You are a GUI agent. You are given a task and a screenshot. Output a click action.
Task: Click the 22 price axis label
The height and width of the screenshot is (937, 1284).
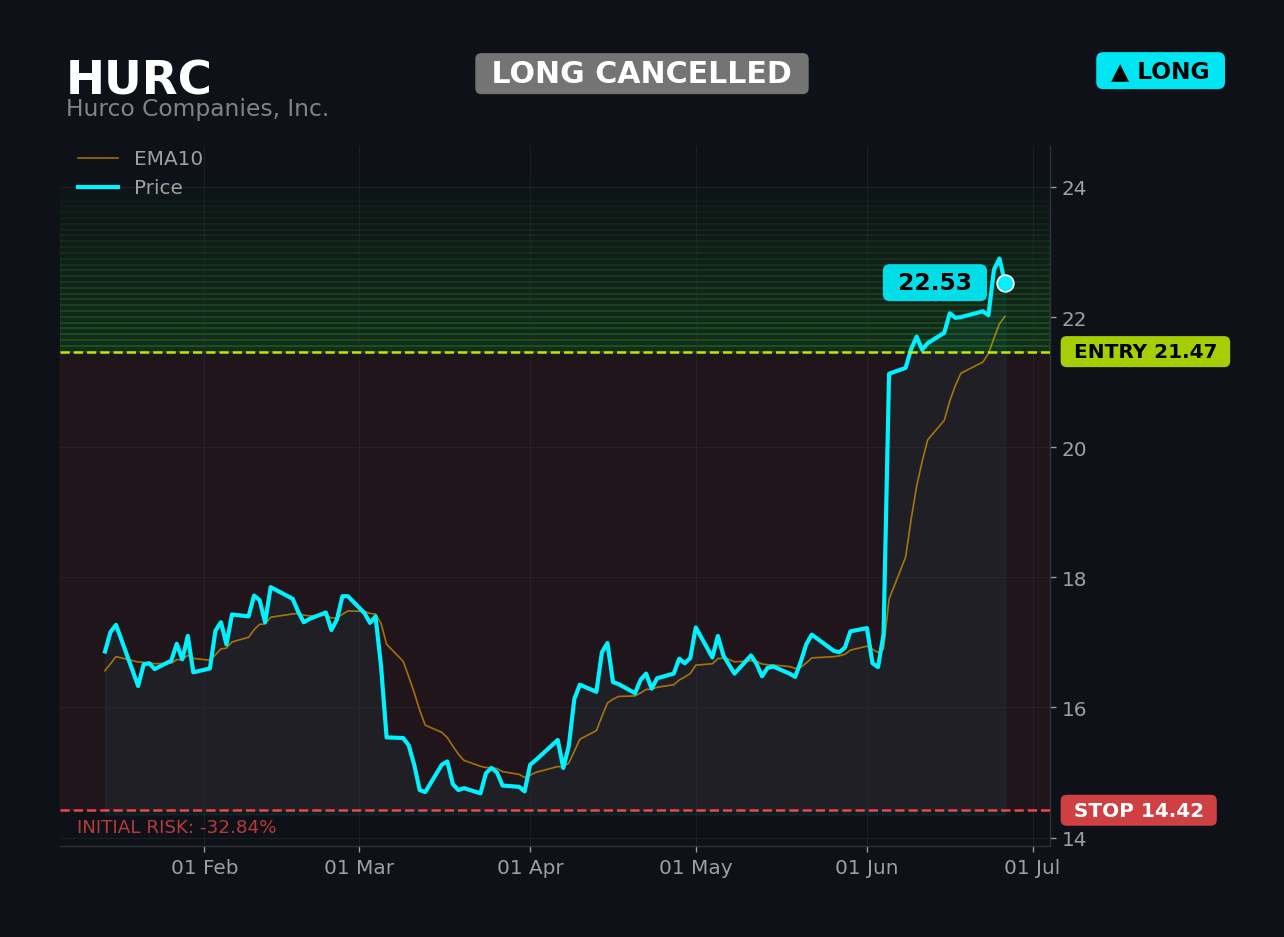1074,318
